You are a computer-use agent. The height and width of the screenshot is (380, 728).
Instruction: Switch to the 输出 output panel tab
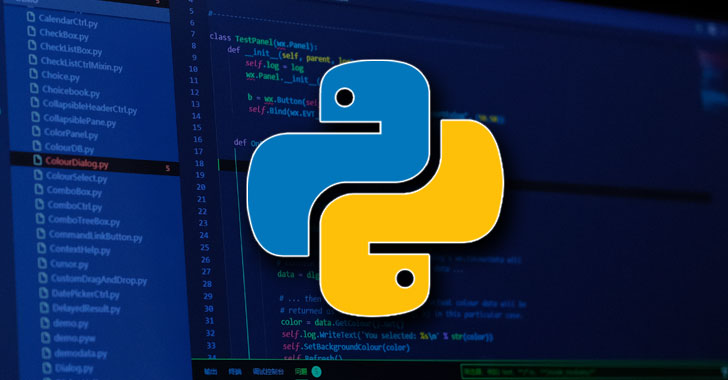(x=210, y=372)
